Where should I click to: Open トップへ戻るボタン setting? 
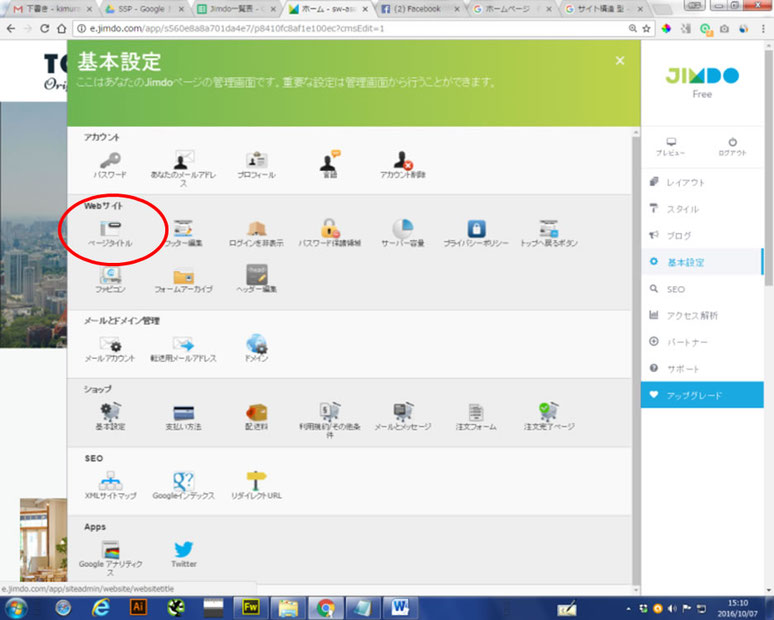pyautogui.click(x=549, y=233)
